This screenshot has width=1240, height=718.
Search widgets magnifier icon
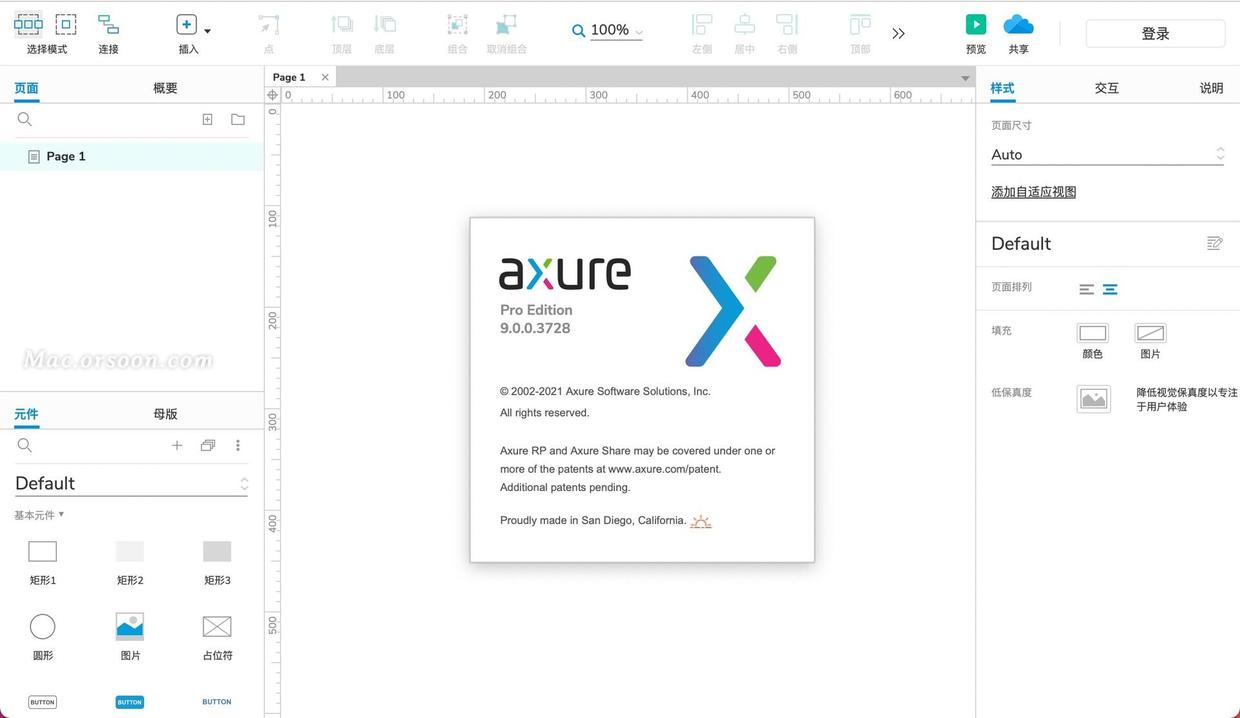tap(25, 445)
